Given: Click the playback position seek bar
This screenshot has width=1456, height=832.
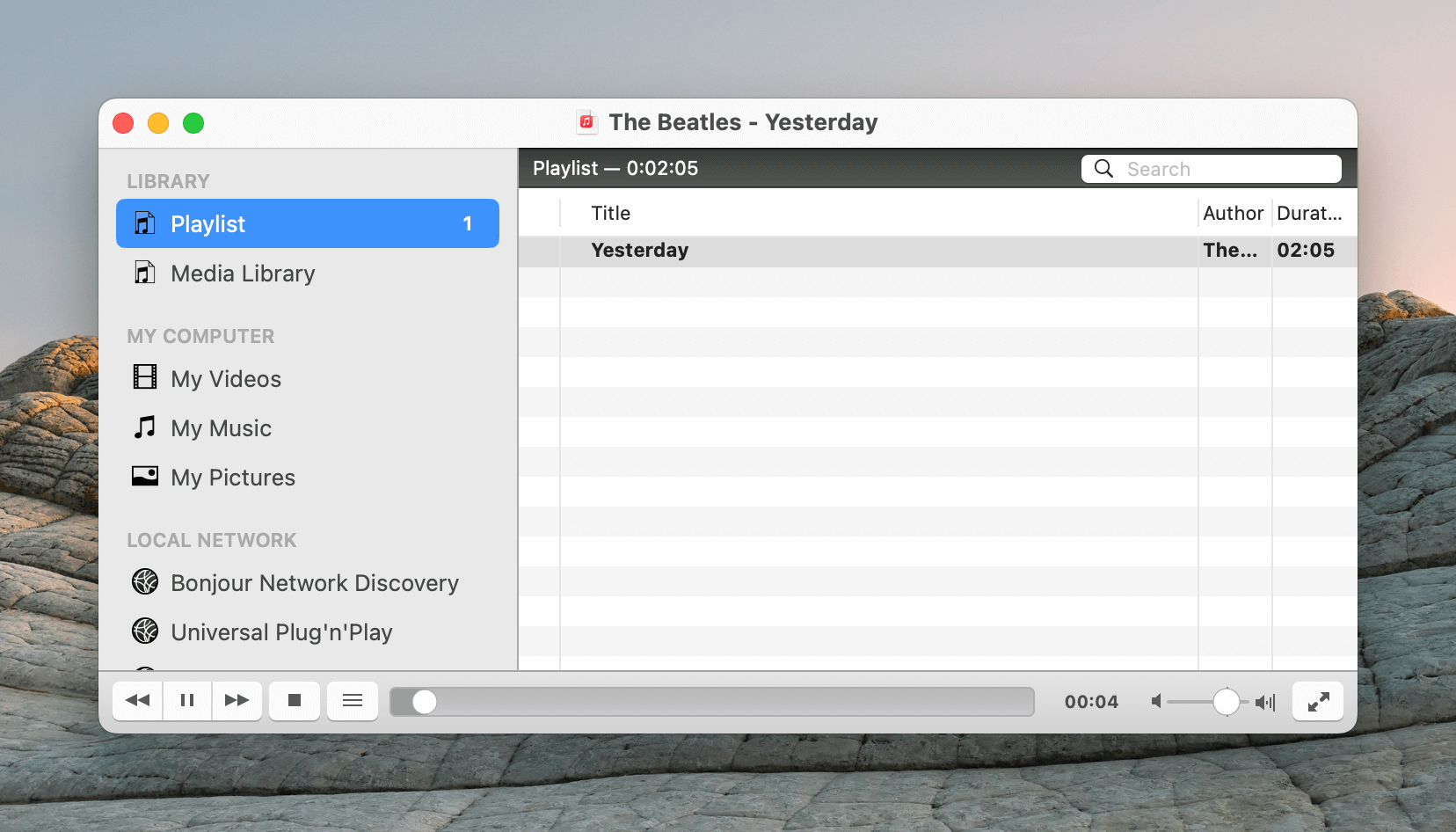Looking at the screenshot, I should tap(712, 702).
